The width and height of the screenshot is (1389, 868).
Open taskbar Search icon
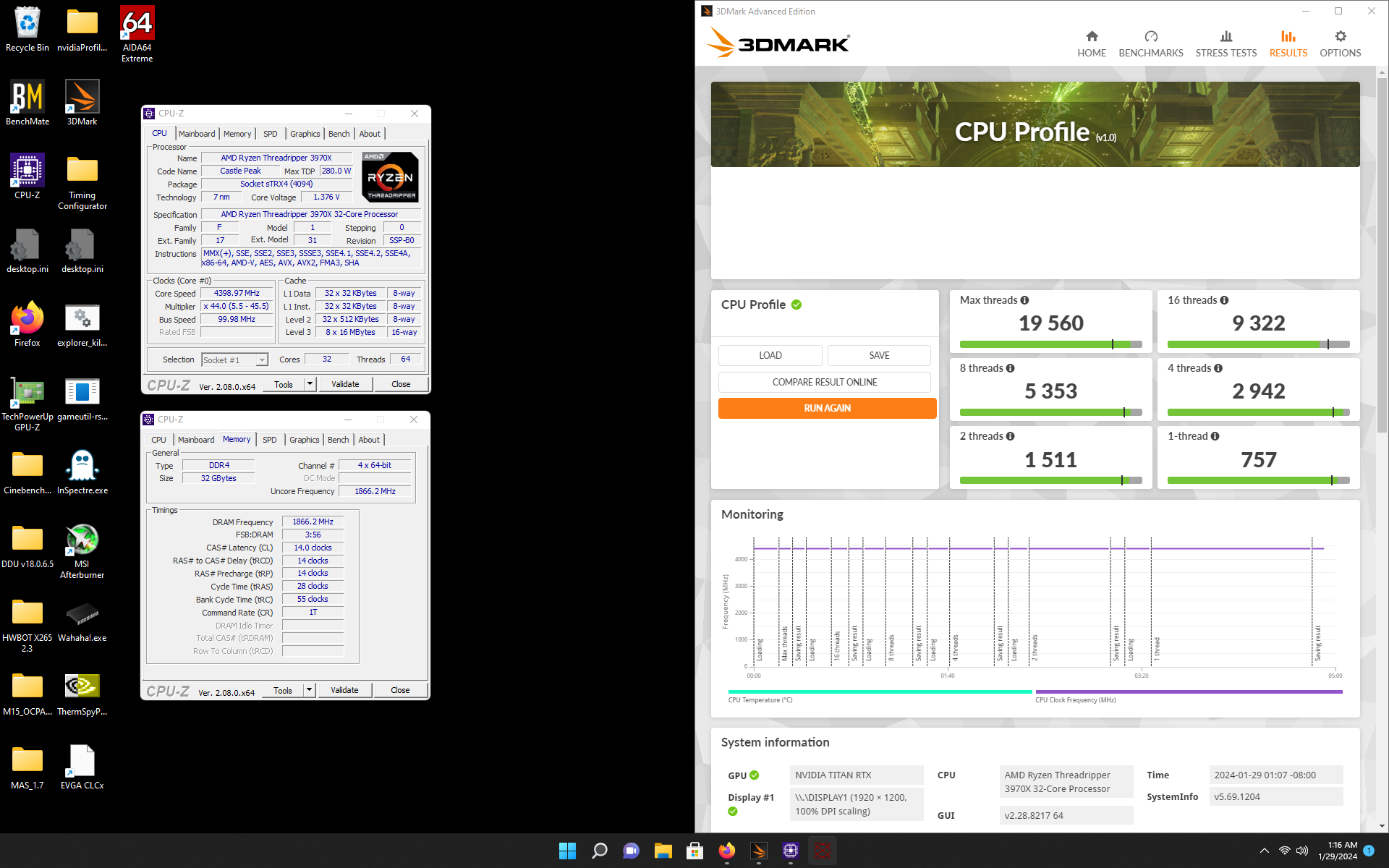tap(599, 851)
